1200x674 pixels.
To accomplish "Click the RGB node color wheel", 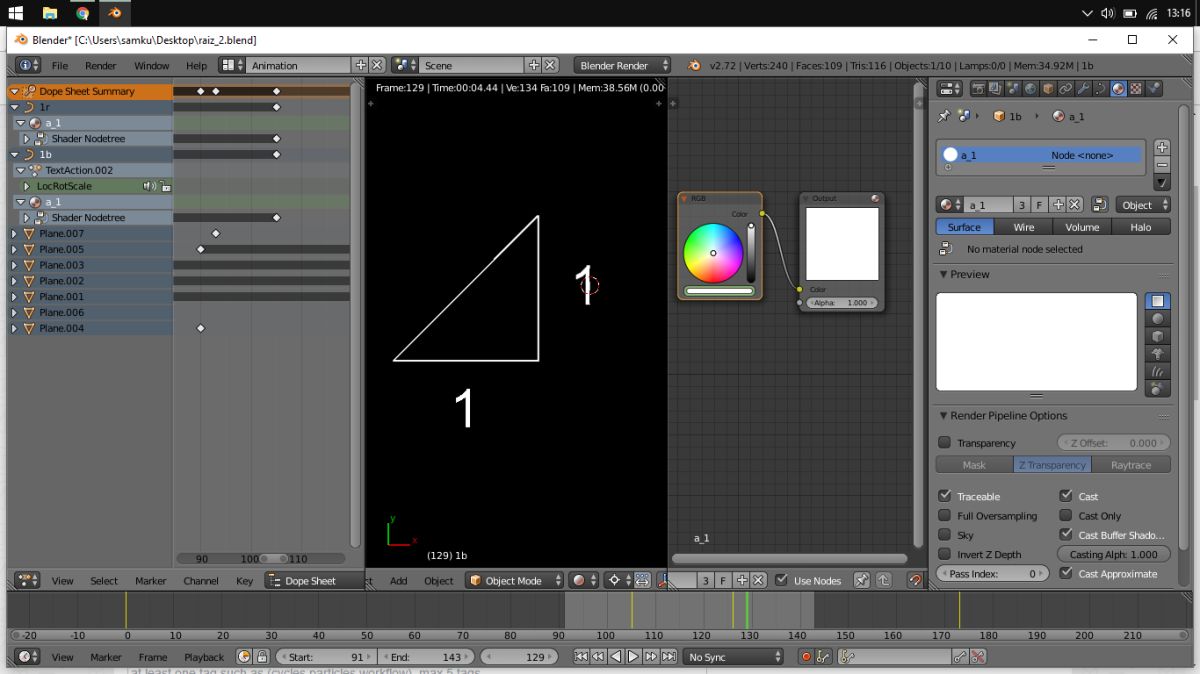I will click(713, 253).
